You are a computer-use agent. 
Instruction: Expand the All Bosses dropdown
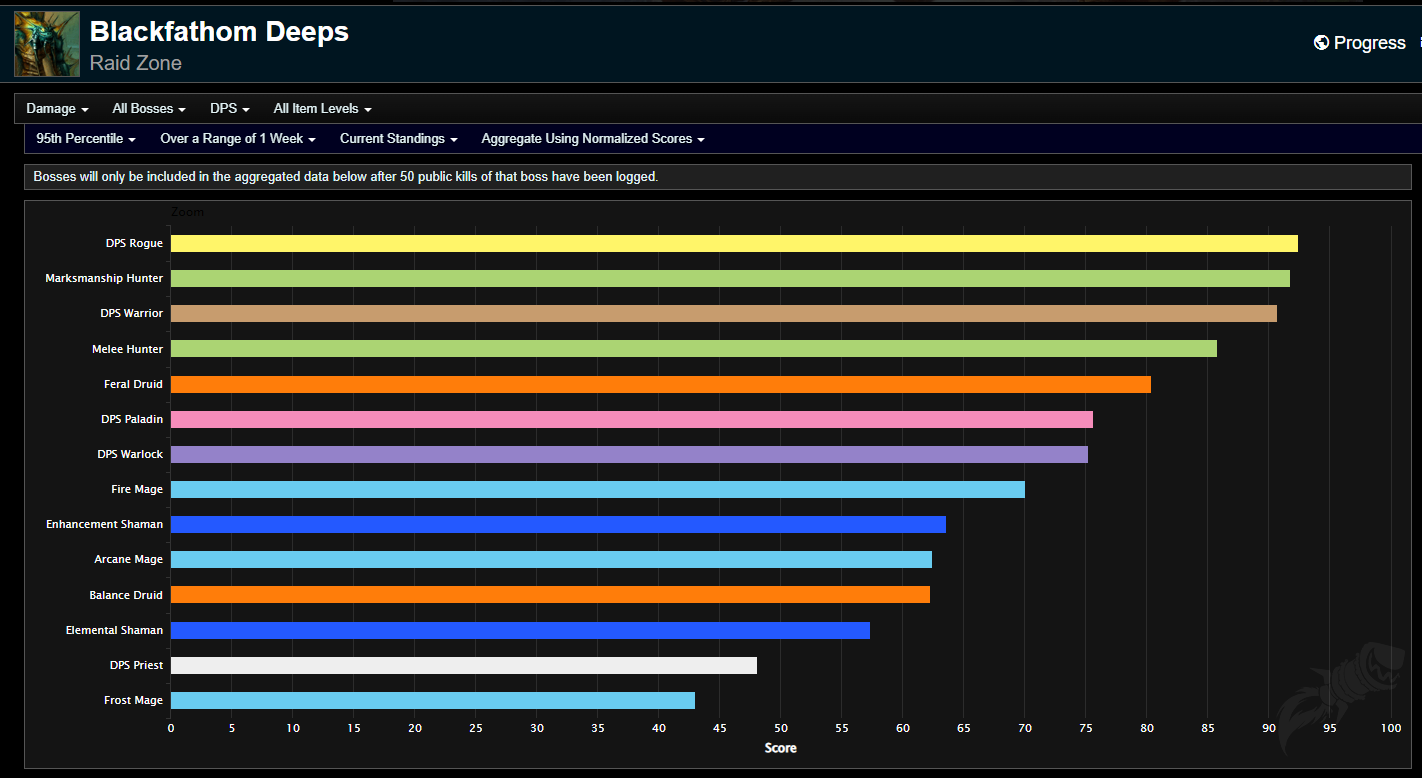click(149, 108)
